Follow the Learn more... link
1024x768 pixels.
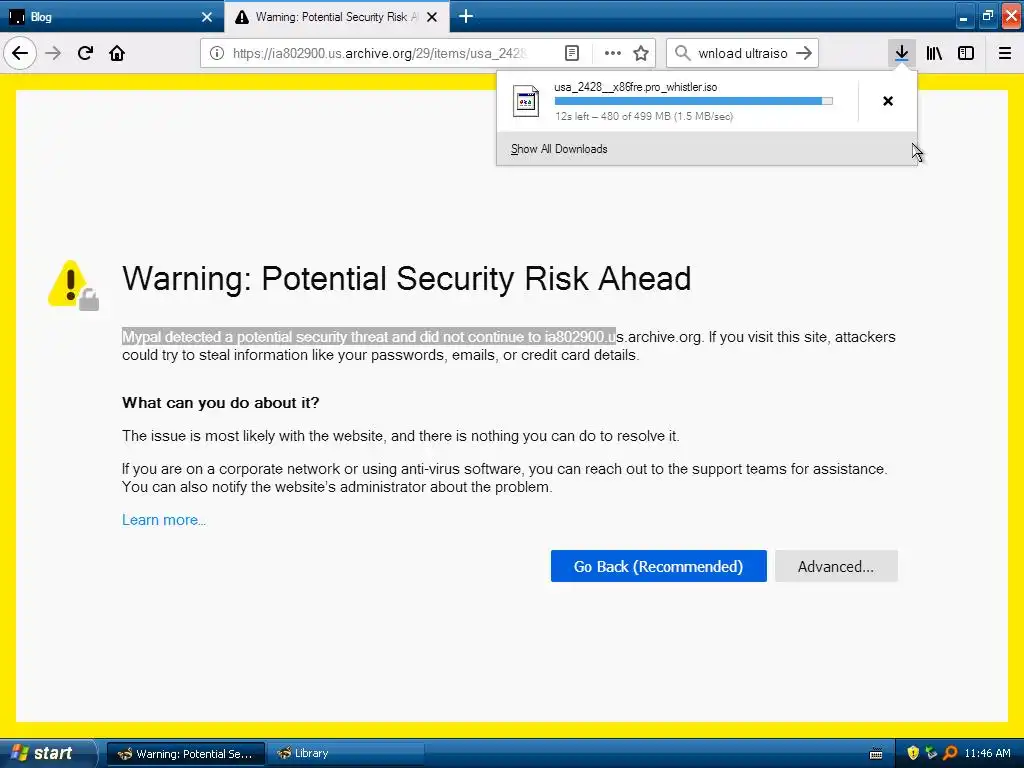pos(164,520)
